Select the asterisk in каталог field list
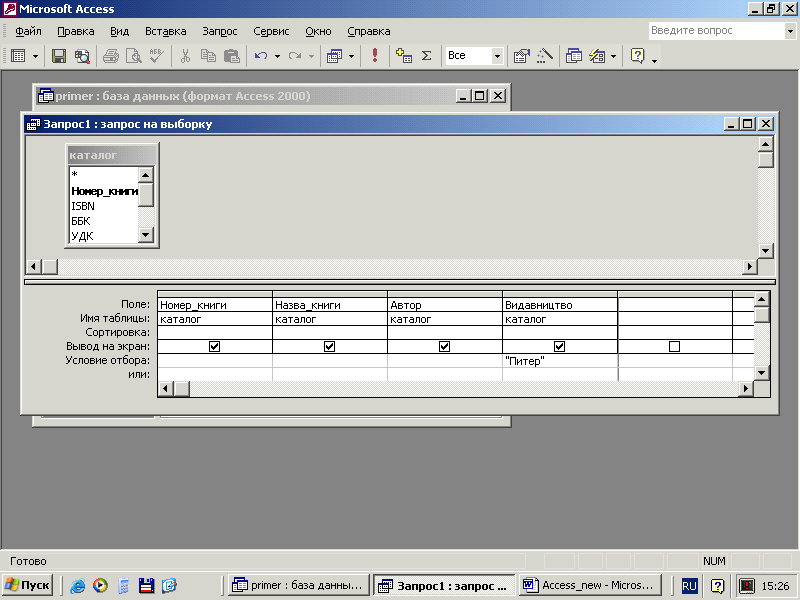Image resolution: width=800 pixels, height=600 pixels. [104, 175]
